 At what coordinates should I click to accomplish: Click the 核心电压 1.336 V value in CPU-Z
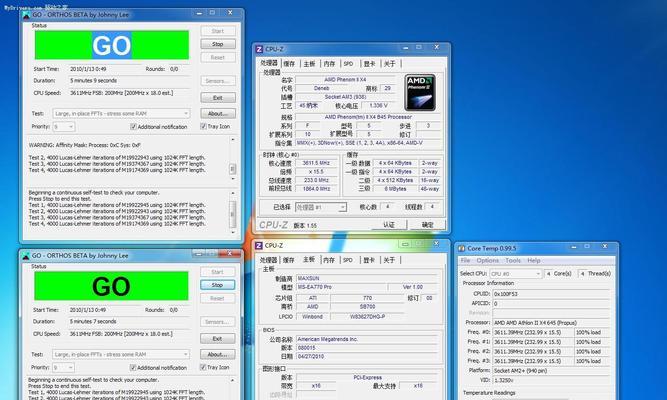point(378,105)
